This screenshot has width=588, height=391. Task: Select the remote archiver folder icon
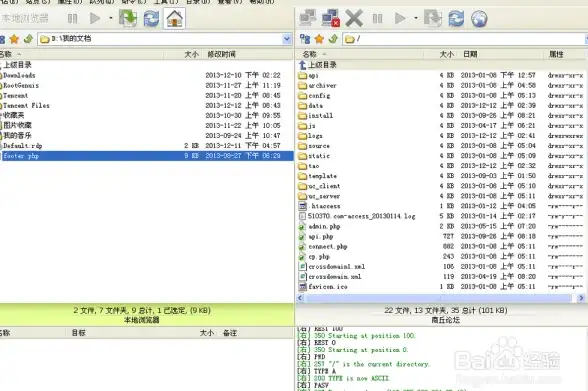click(302, 85)
